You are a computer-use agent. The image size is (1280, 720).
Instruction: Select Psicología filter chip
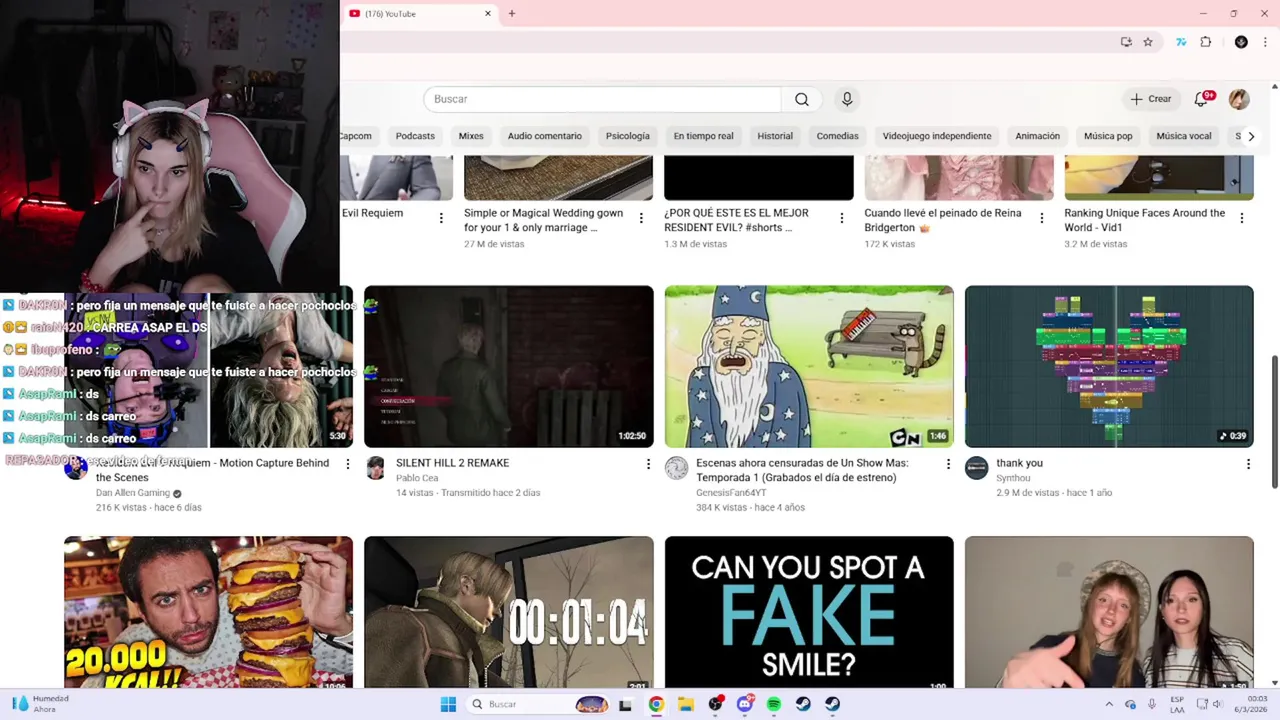[628, 136]
